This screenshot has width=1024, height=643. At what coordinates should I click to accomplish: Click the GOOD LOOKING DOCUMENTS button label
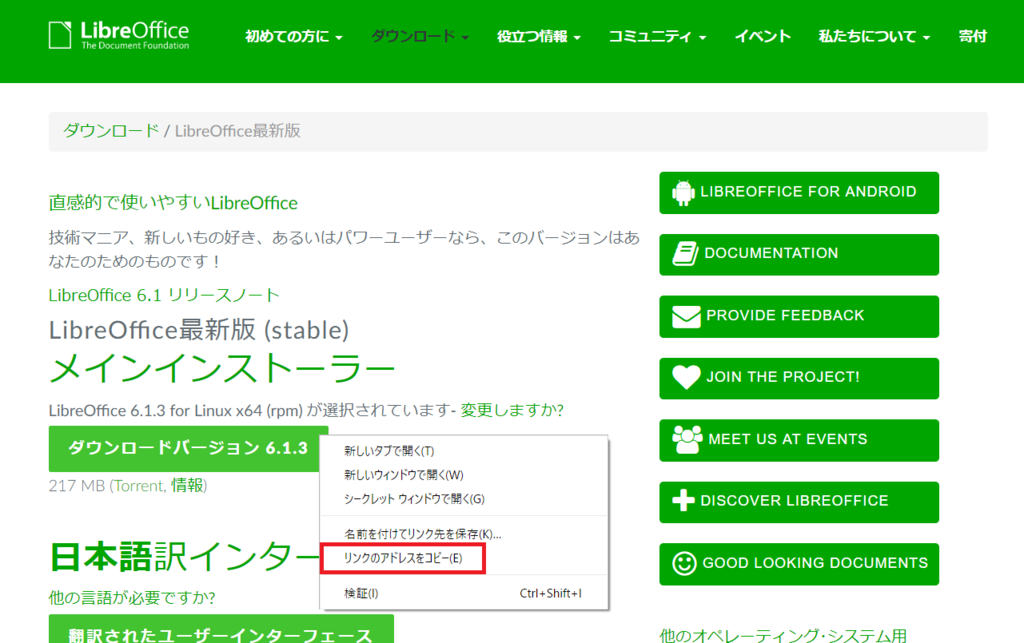coord(815,563)
